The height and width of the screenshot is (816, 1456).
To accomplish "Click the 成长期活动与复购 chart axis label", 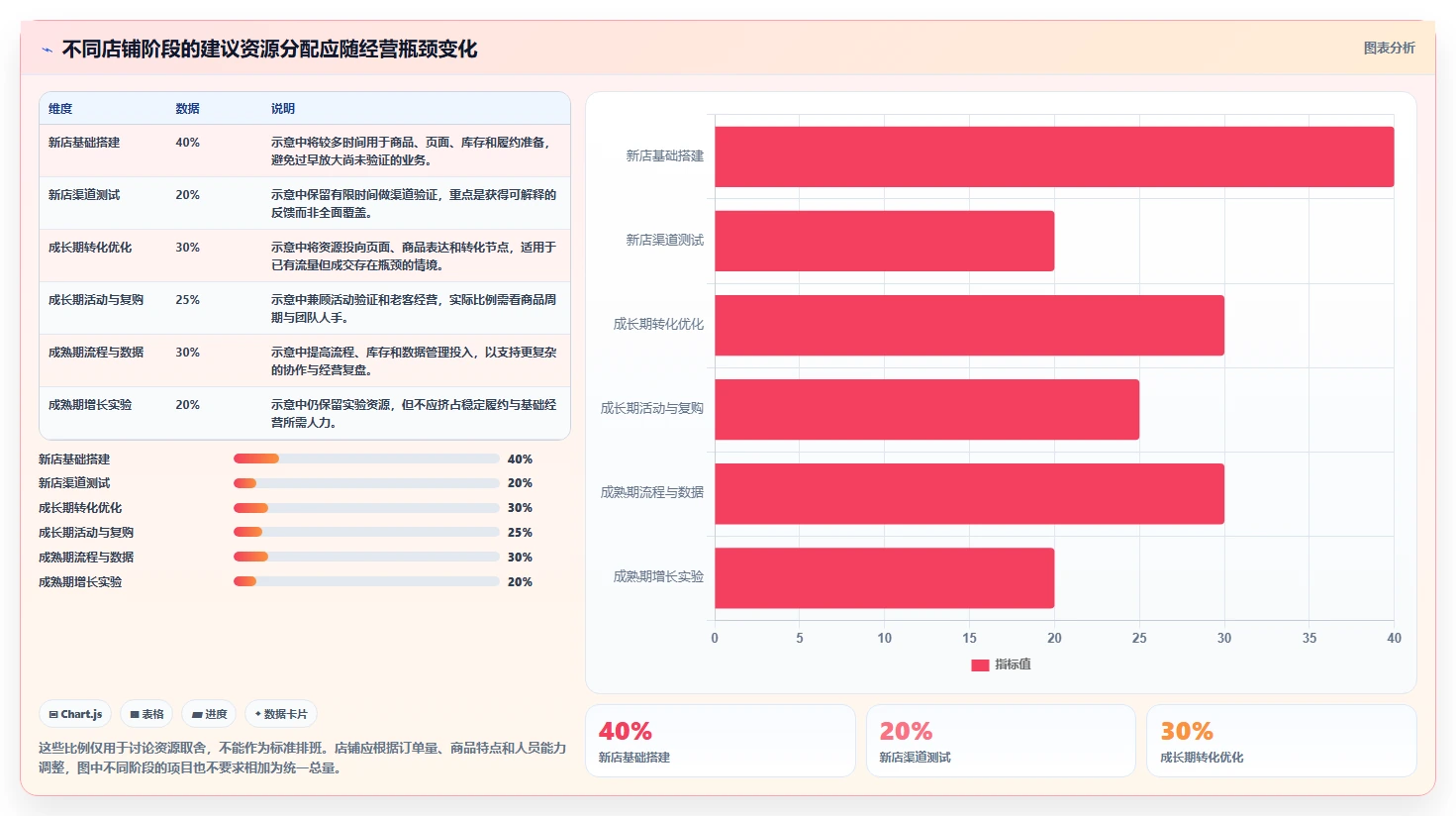I will (652, 409).
